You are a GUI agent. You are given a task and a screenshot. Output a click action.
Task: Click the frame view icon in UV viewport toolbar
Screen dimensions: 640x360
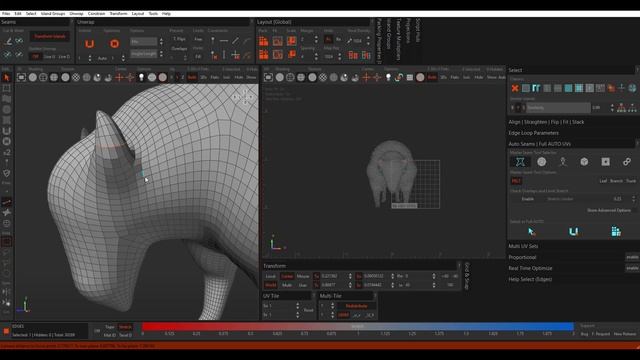click(x=268, y=77)
